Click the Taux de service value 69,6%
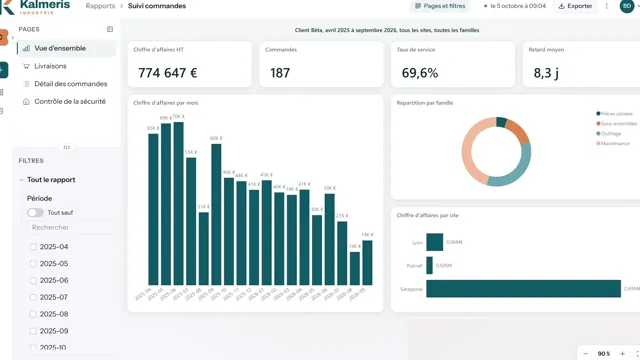 pos(420,73)
